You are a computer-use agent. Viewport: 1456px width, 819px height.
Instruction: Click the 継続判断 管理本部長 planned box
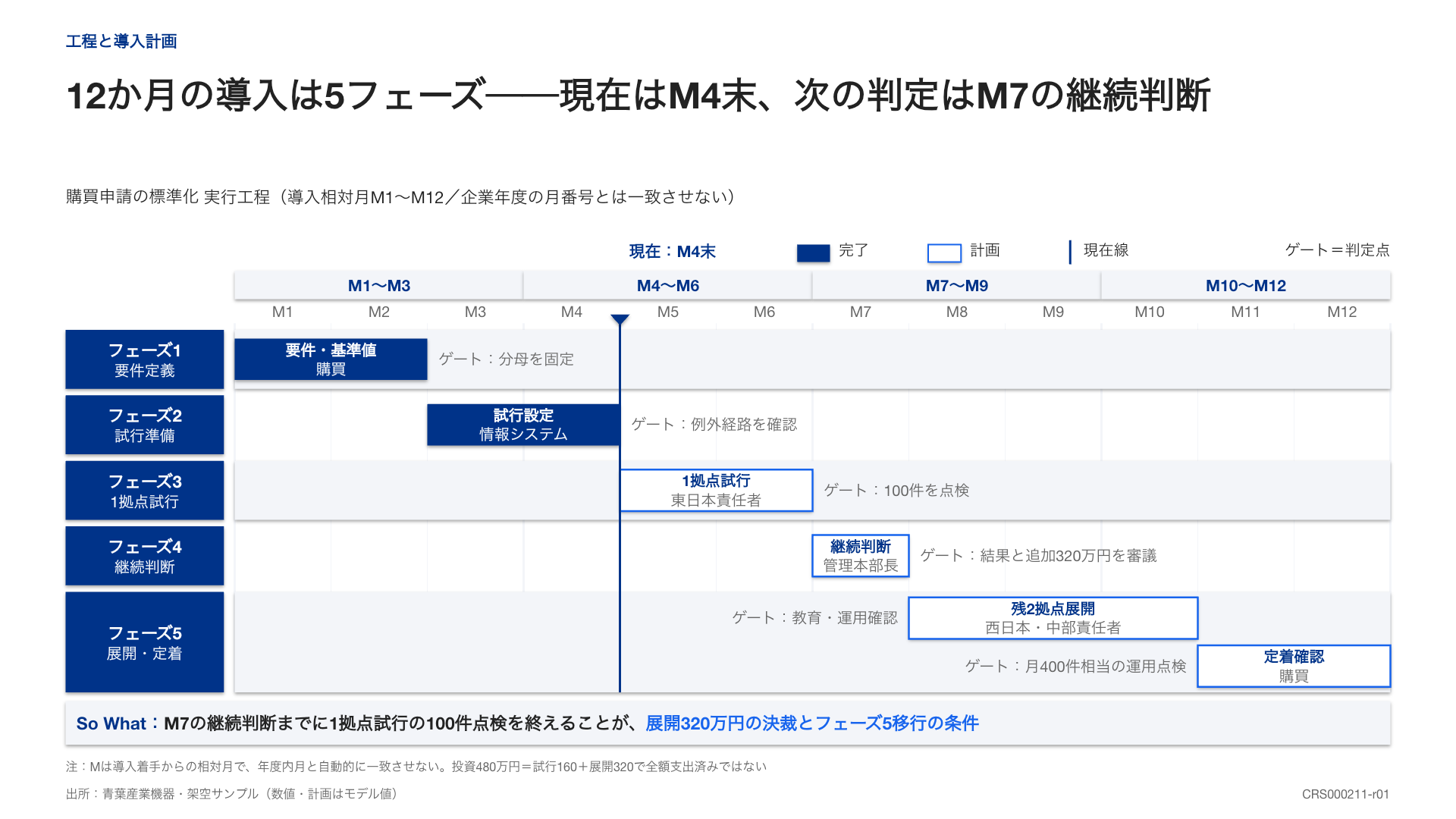[x=860, y=556]
